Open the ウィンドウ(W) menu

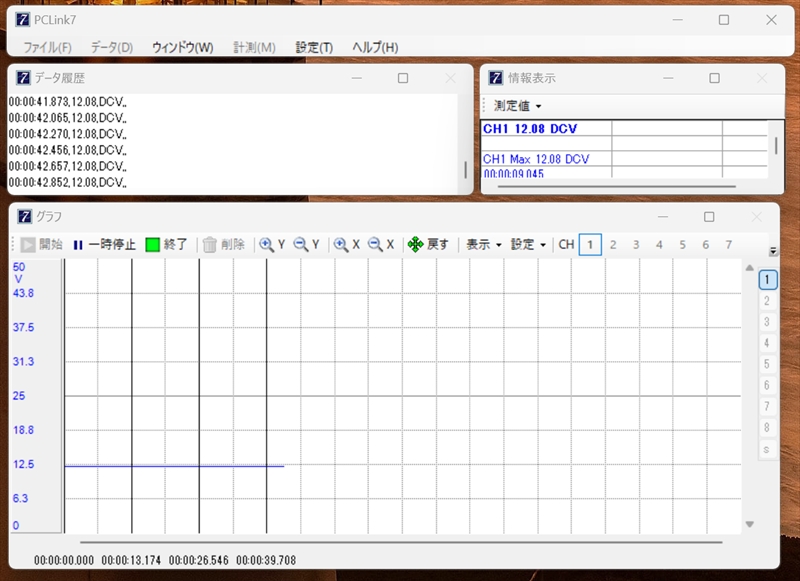[183, 47]
